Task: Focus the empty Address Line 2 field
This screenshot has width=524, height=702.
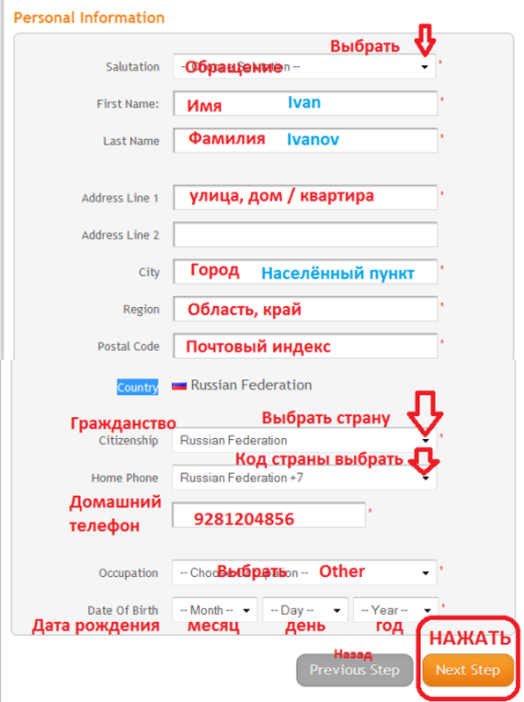Action: 305,235
